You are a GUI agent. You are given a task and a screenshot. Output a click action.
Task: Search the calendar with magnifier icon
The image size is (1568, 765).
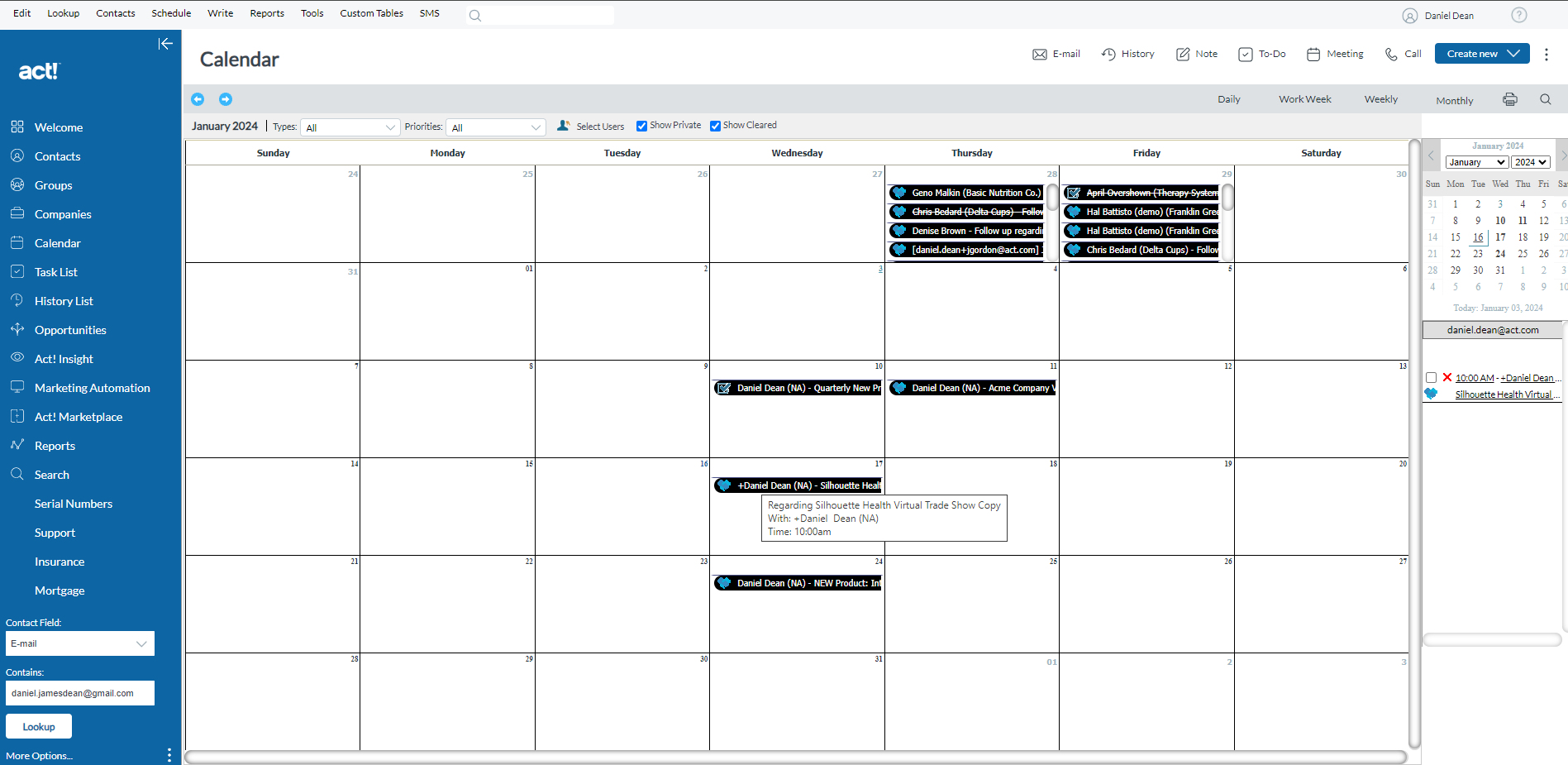click(1546, 99)
